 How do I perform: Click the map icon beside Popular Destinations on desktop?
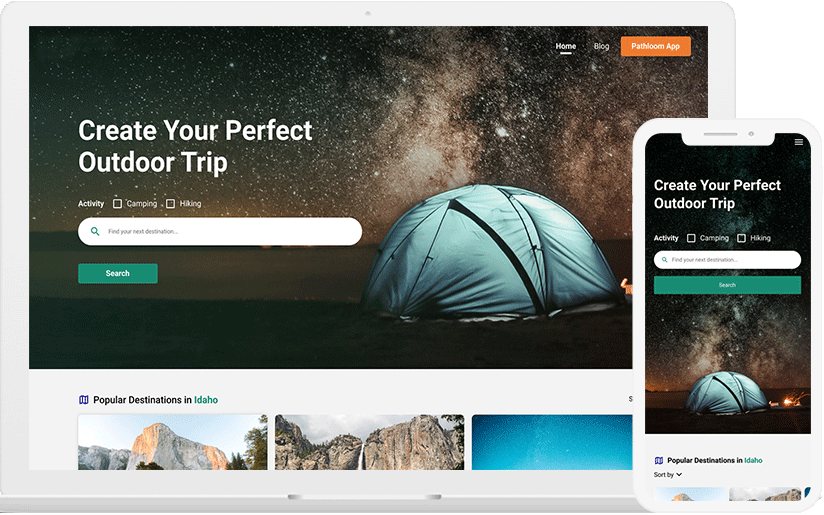coord(84,400)
